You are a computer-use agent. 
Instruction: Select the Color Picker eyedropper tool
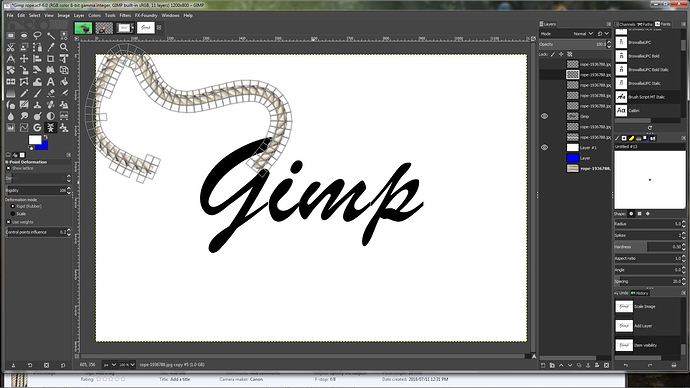point(51,47)
